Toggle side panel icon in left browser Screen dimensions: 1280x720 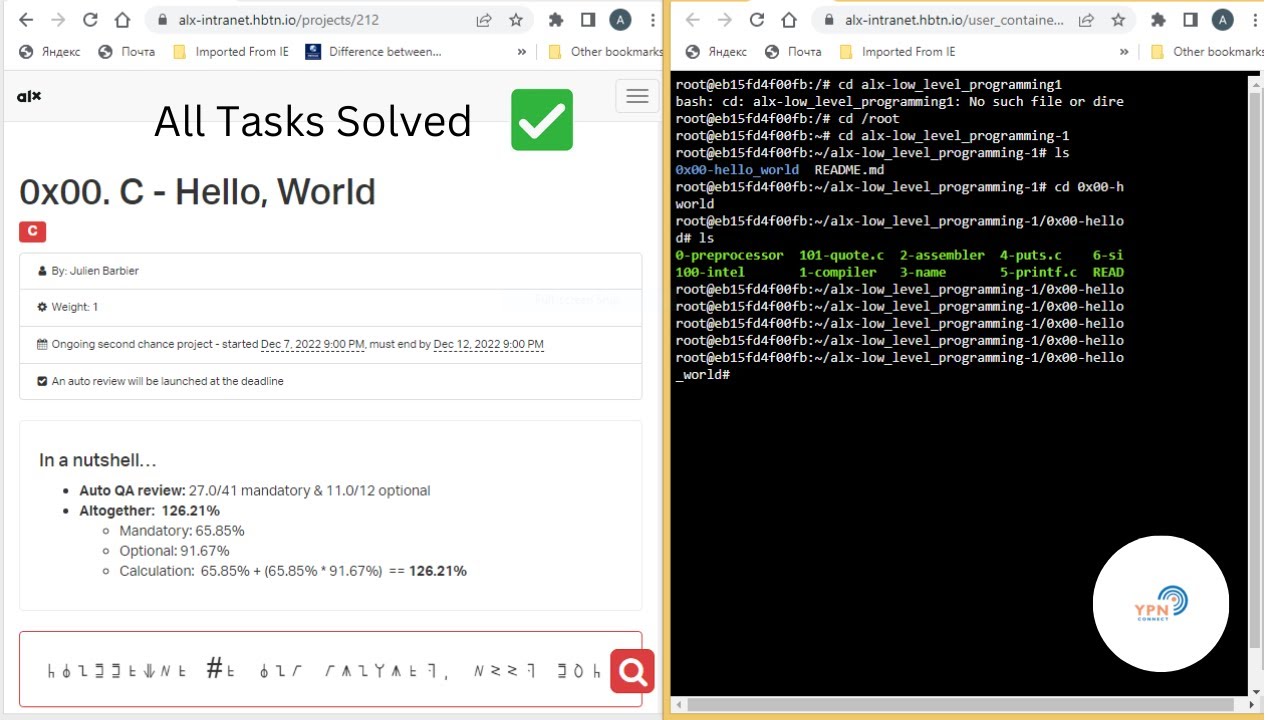point(588,20)
